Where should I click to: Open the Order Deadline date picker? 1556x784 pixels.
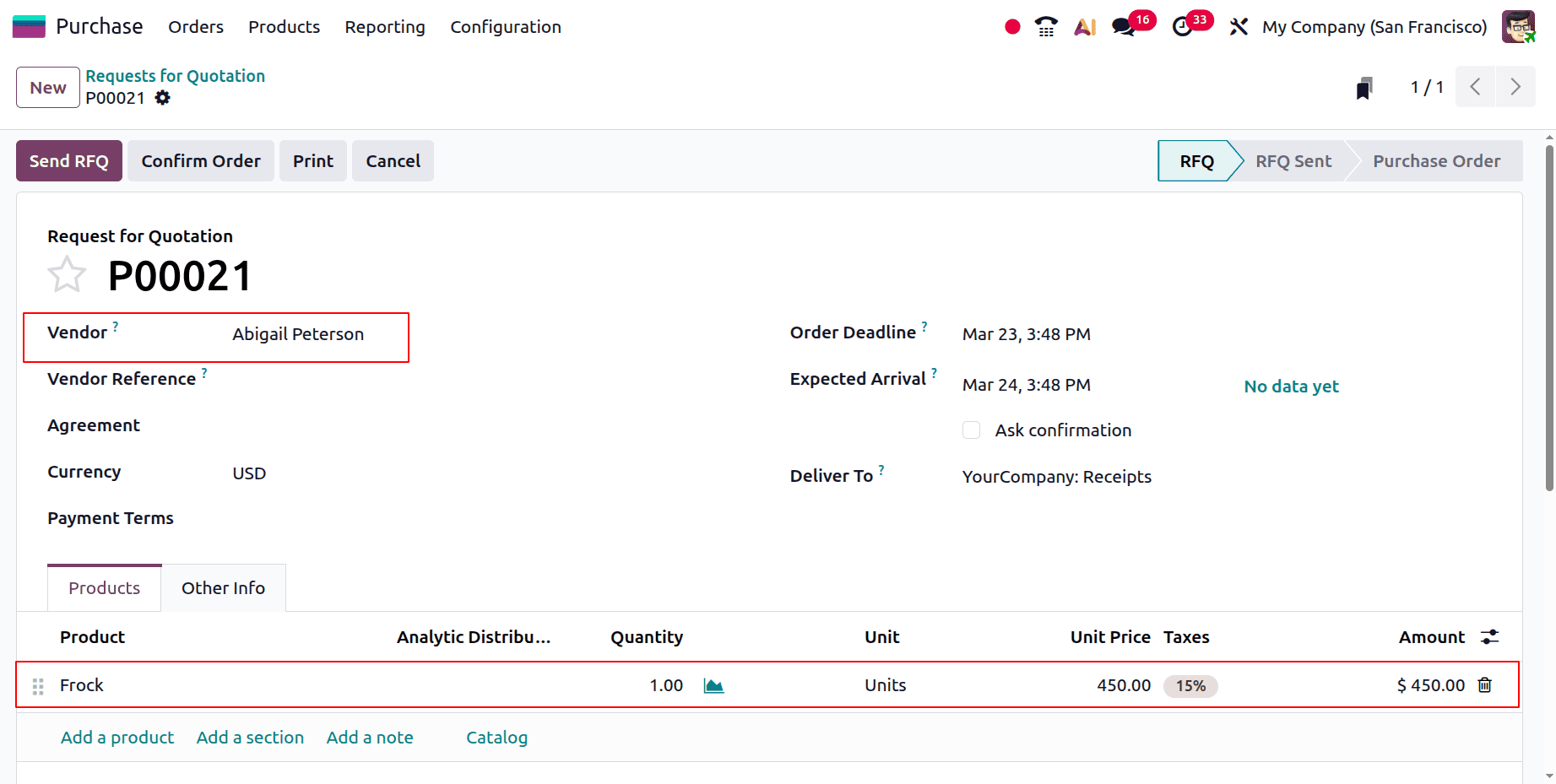coord(1027,334)
